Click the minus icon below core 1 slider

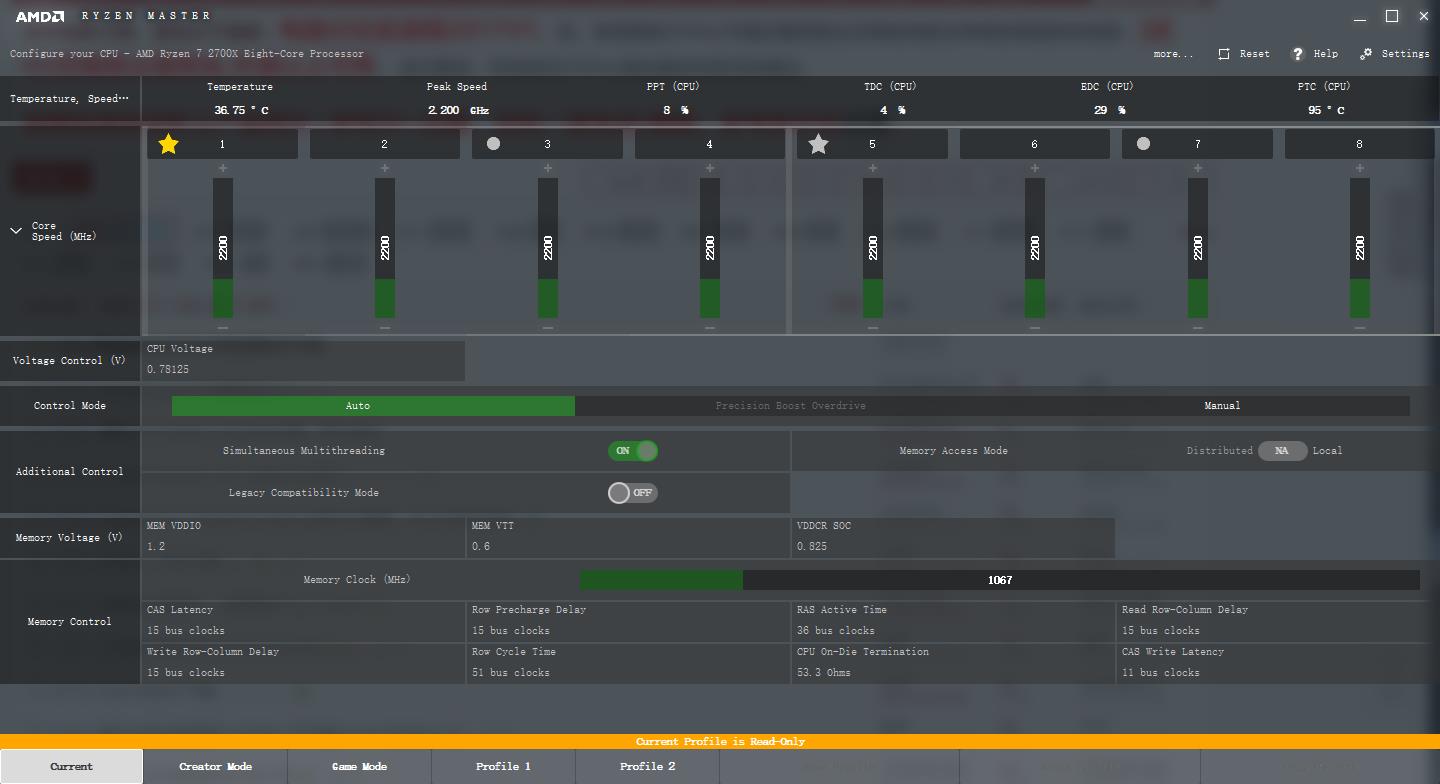point(223,328)
